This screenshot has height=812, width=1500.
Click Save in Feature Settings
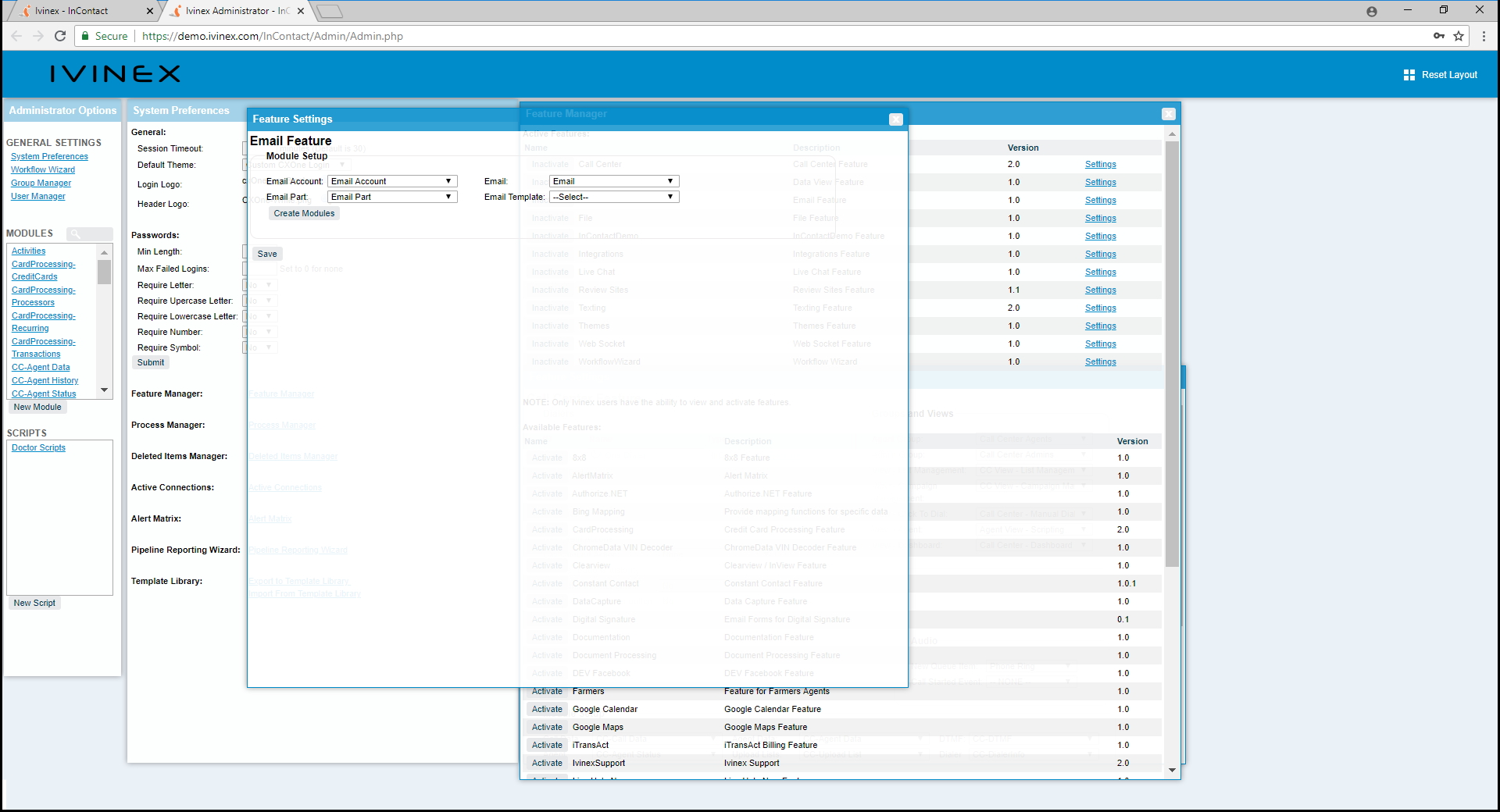(x=267, y=254)
